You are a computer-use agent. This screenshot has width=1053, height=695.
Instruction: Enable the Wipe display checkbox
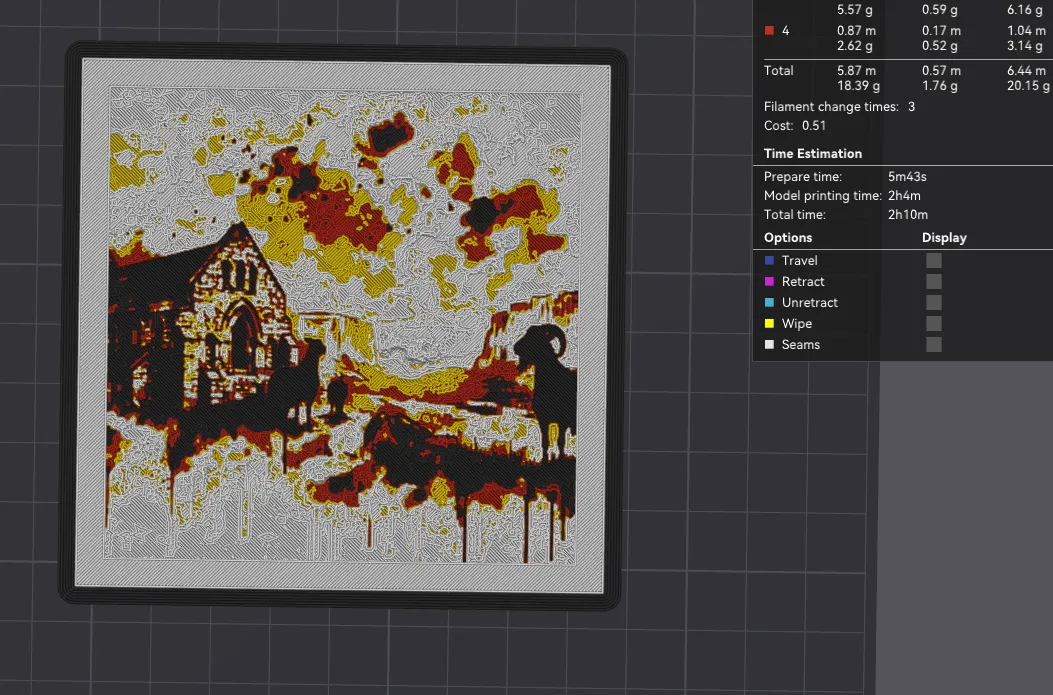[933, 324]
